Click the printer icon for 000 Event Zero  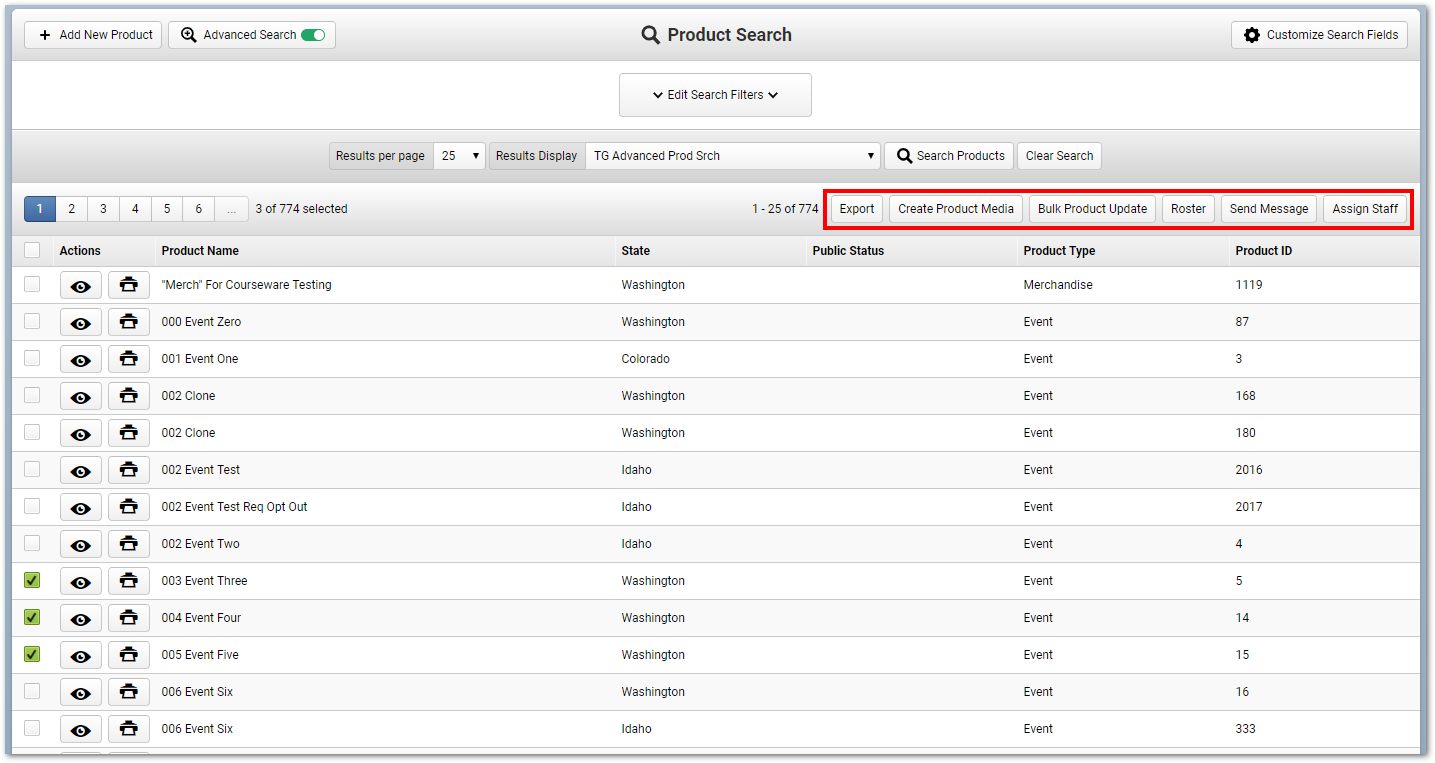[x=129, y=323]
